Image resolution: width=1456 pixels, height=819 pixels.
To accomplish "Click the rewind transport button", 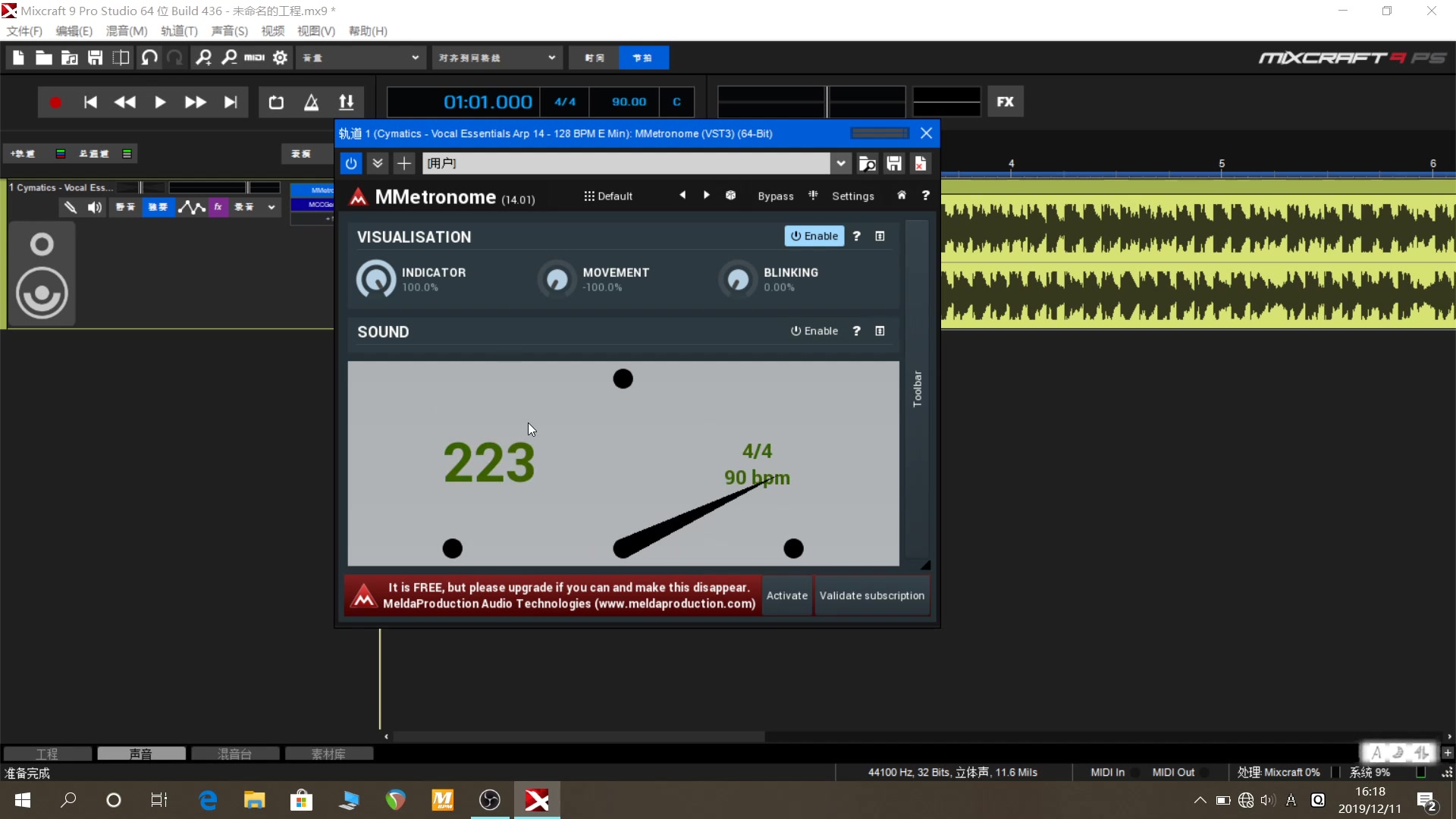I will click(125, 102).
